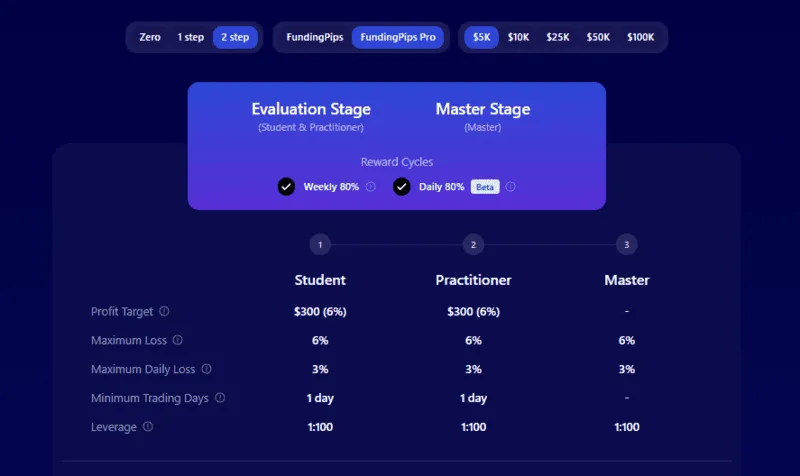This screenshot has width=800, height=476.
Task: Click Practitioner profit target $300 (6%)
Action: [x=473, y=312]
